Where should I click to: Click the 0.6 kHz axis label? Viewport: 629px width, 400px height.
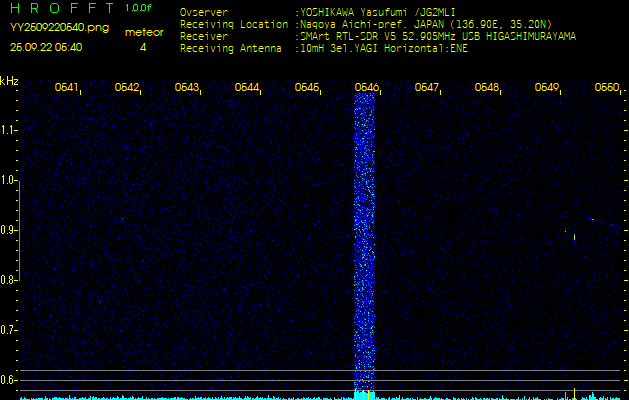pos(8,380)
